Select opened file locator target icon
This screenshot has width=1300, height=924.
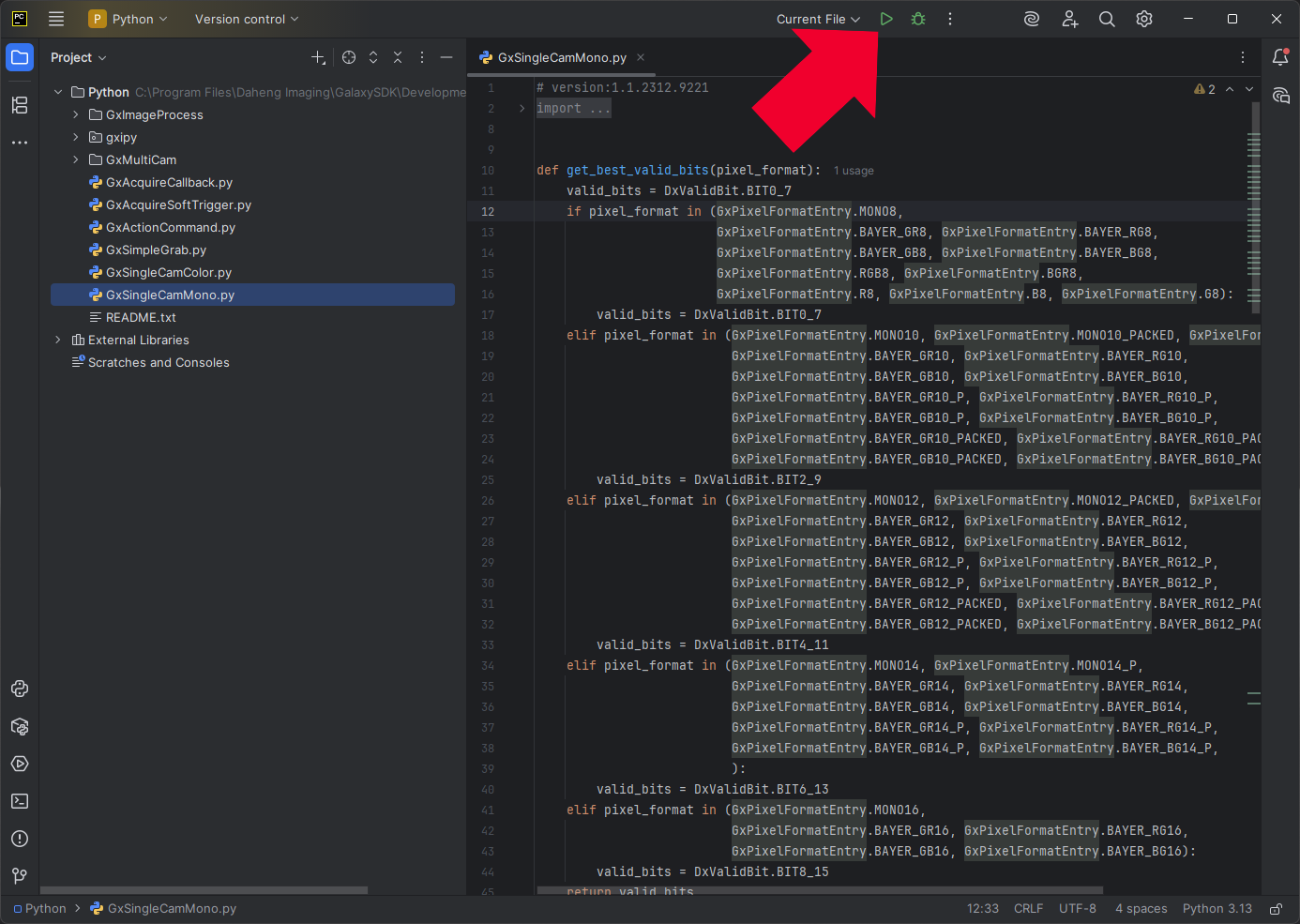(349, 57)
